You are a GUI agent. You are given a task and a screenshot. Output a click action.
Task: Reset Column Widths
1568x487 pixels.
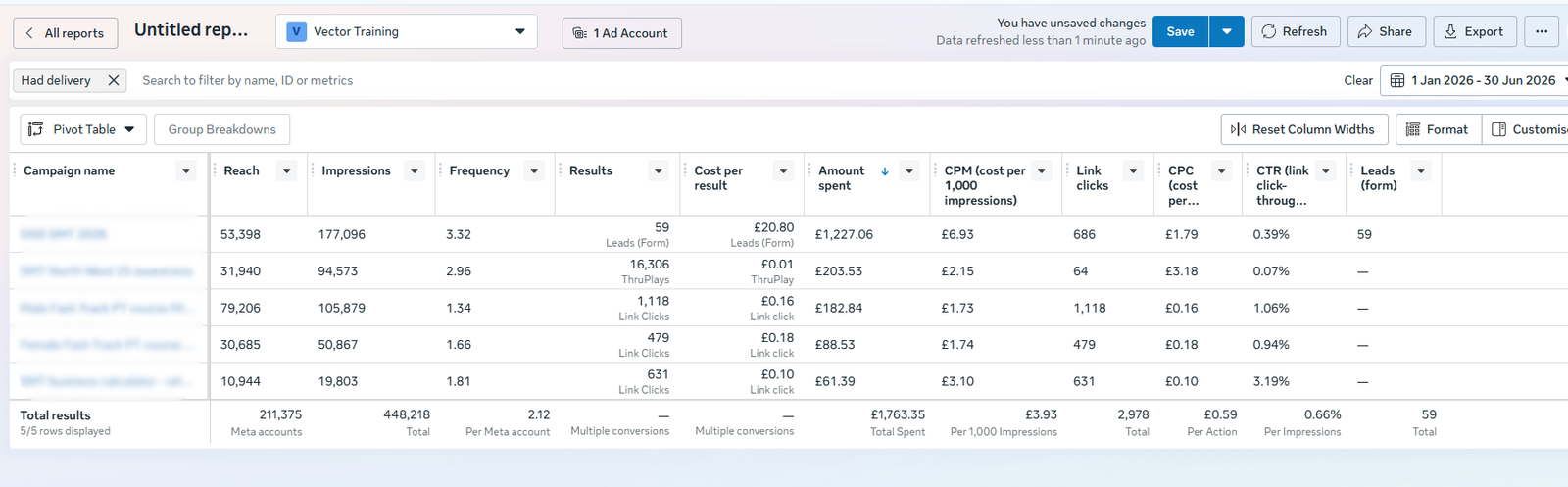click(1303, 129)
